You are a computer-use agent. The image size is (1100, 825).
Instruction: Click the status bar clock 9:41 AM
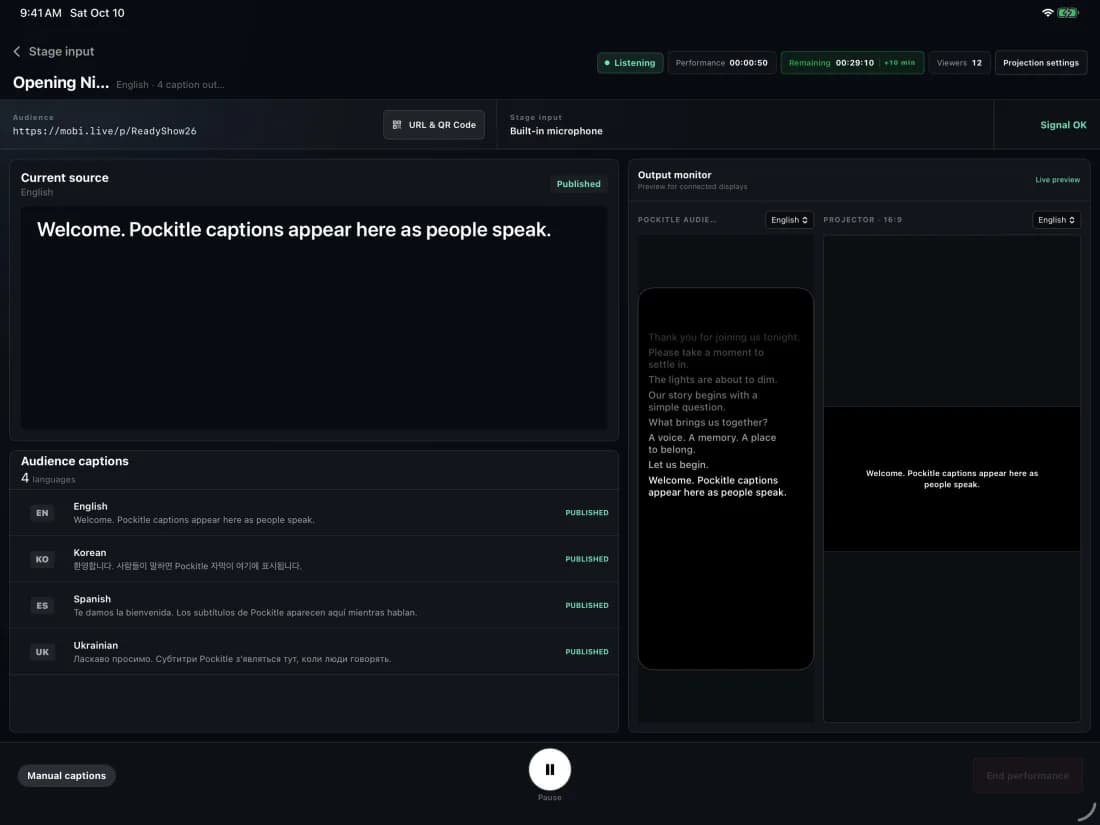(41, 13)
